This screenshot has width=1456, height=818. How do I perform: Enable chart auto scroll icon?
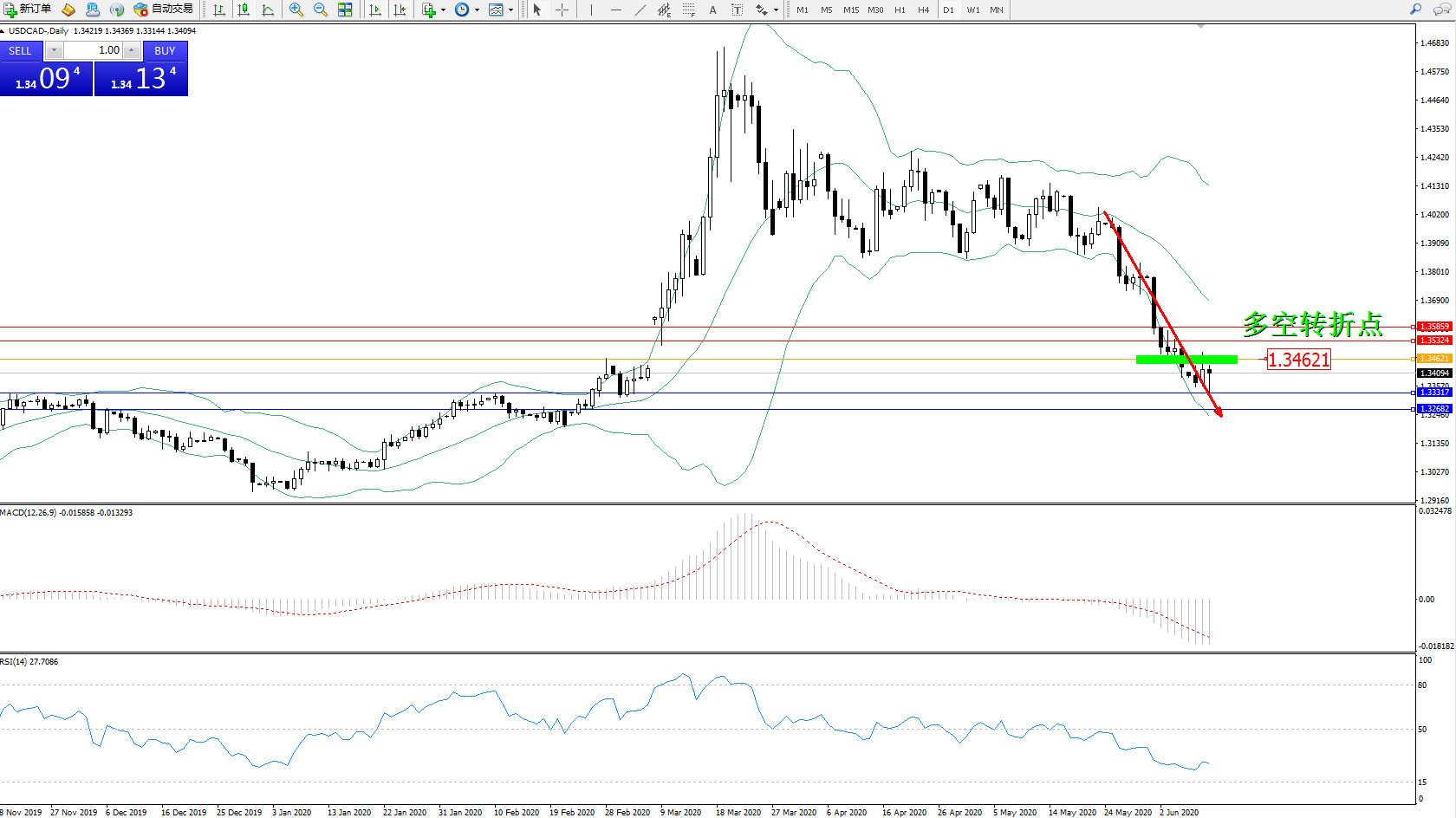tap(375, 10)
